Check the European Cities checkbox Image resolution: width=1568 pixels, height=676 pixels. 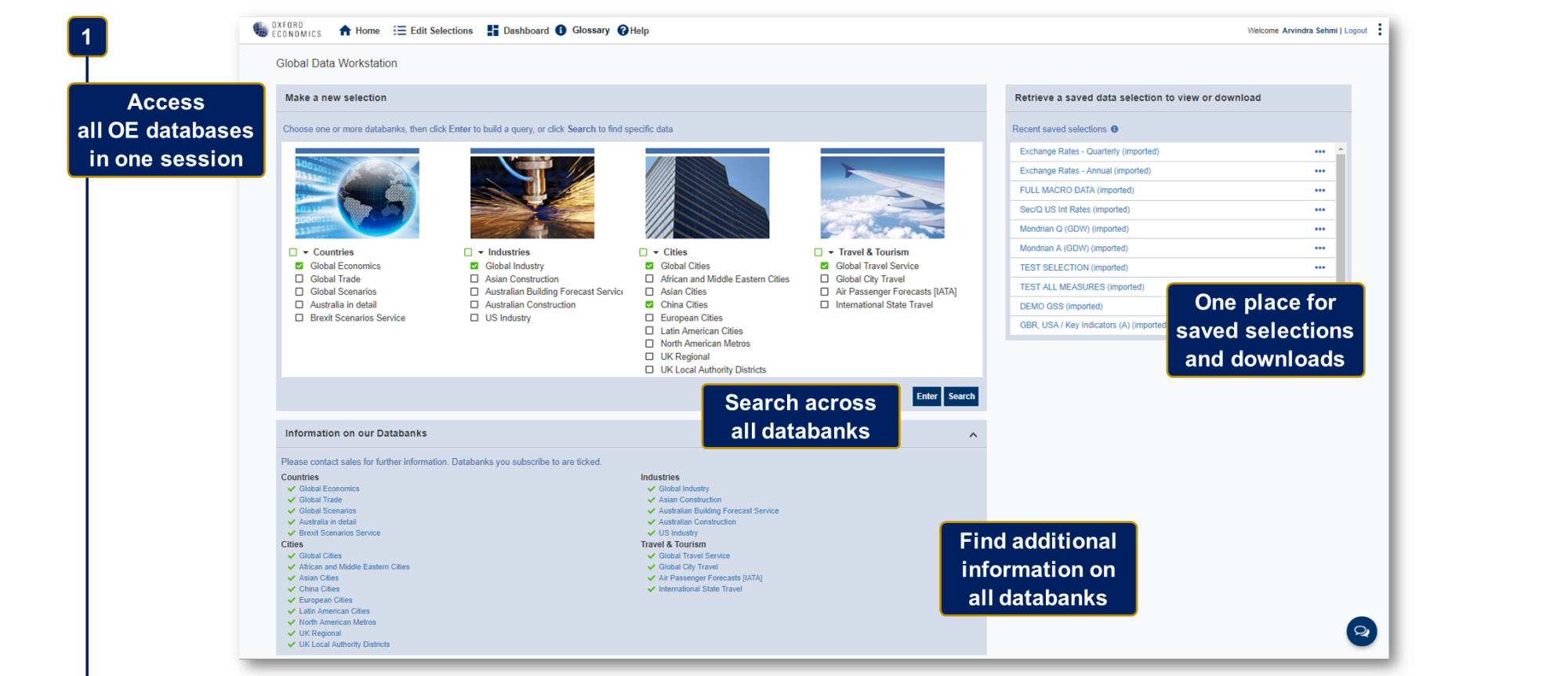(649, 318)
